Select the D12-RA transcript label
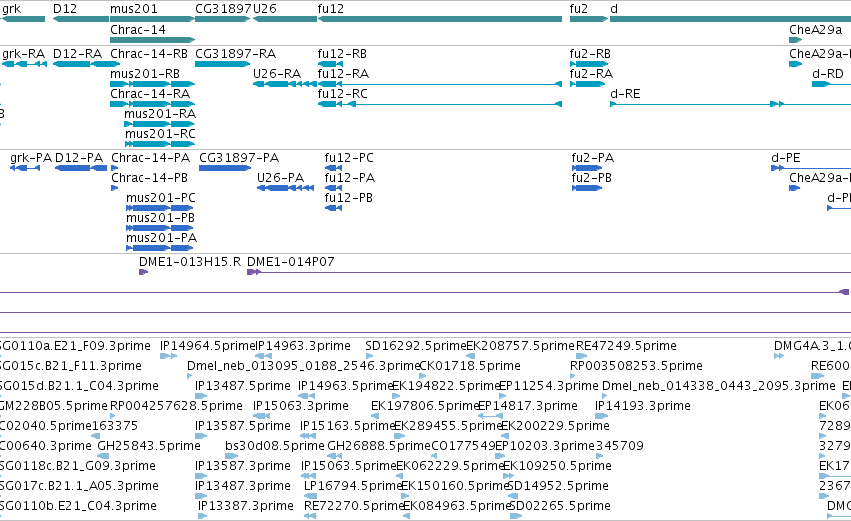 (x=78, y=54)
